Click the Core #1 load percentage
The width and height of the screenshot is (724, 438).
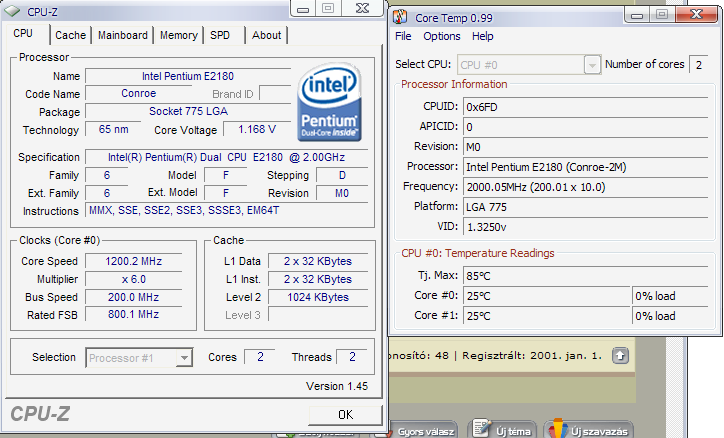670,316
